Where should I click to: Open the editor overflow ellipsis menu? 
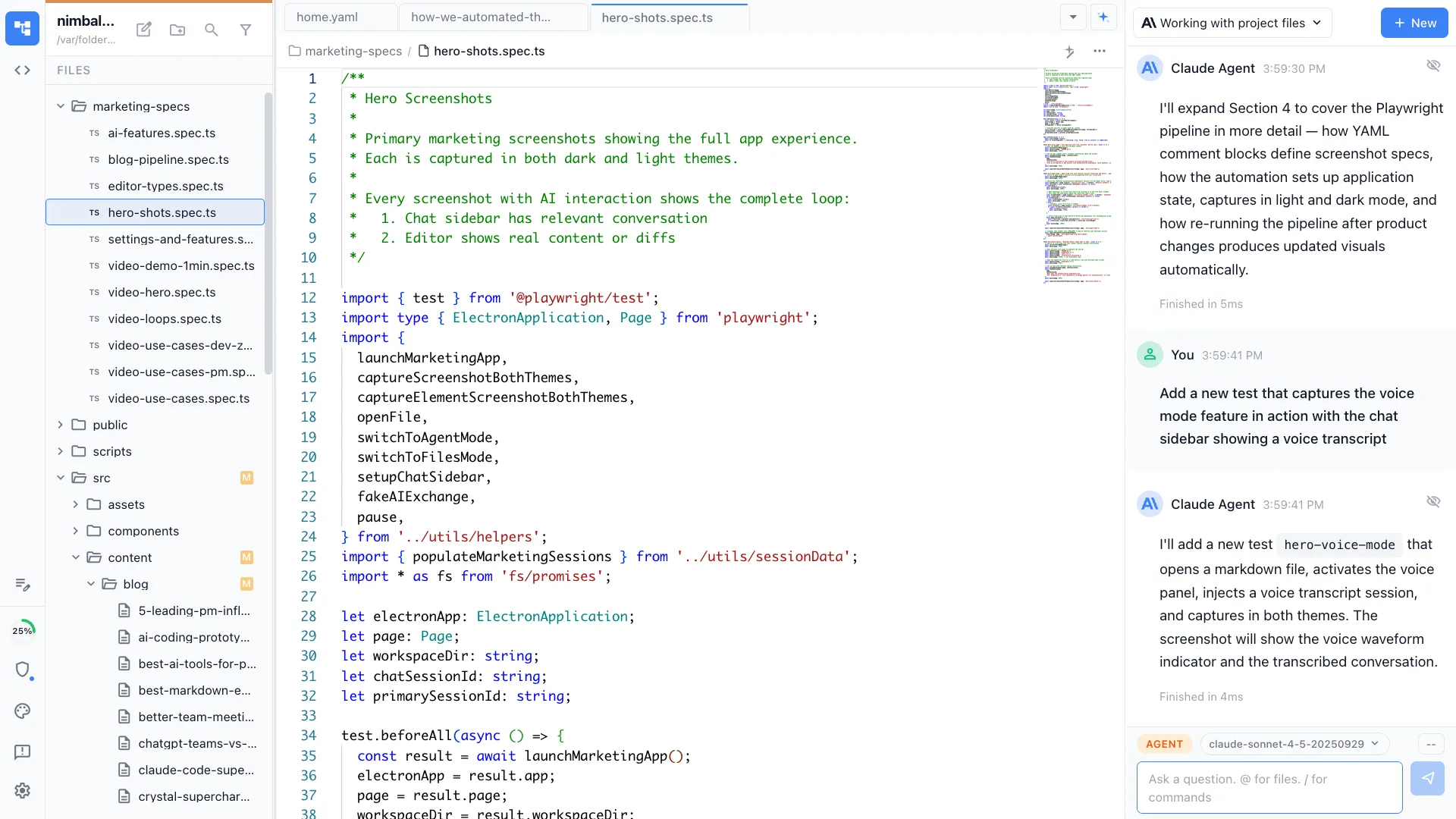point(1100,52)
